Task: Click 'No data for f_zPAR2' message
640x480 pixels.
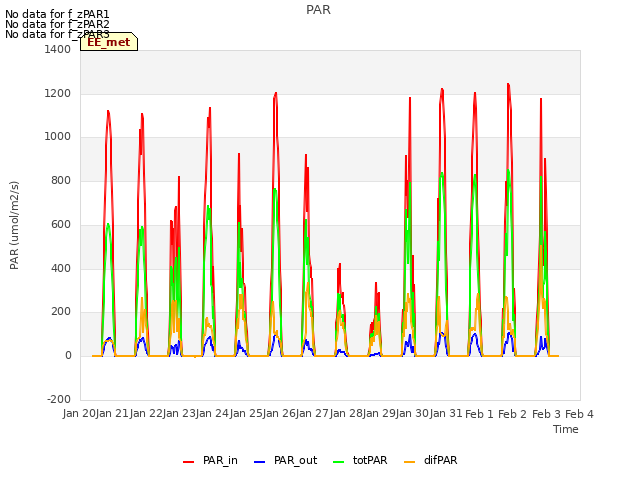Action: 57,24
